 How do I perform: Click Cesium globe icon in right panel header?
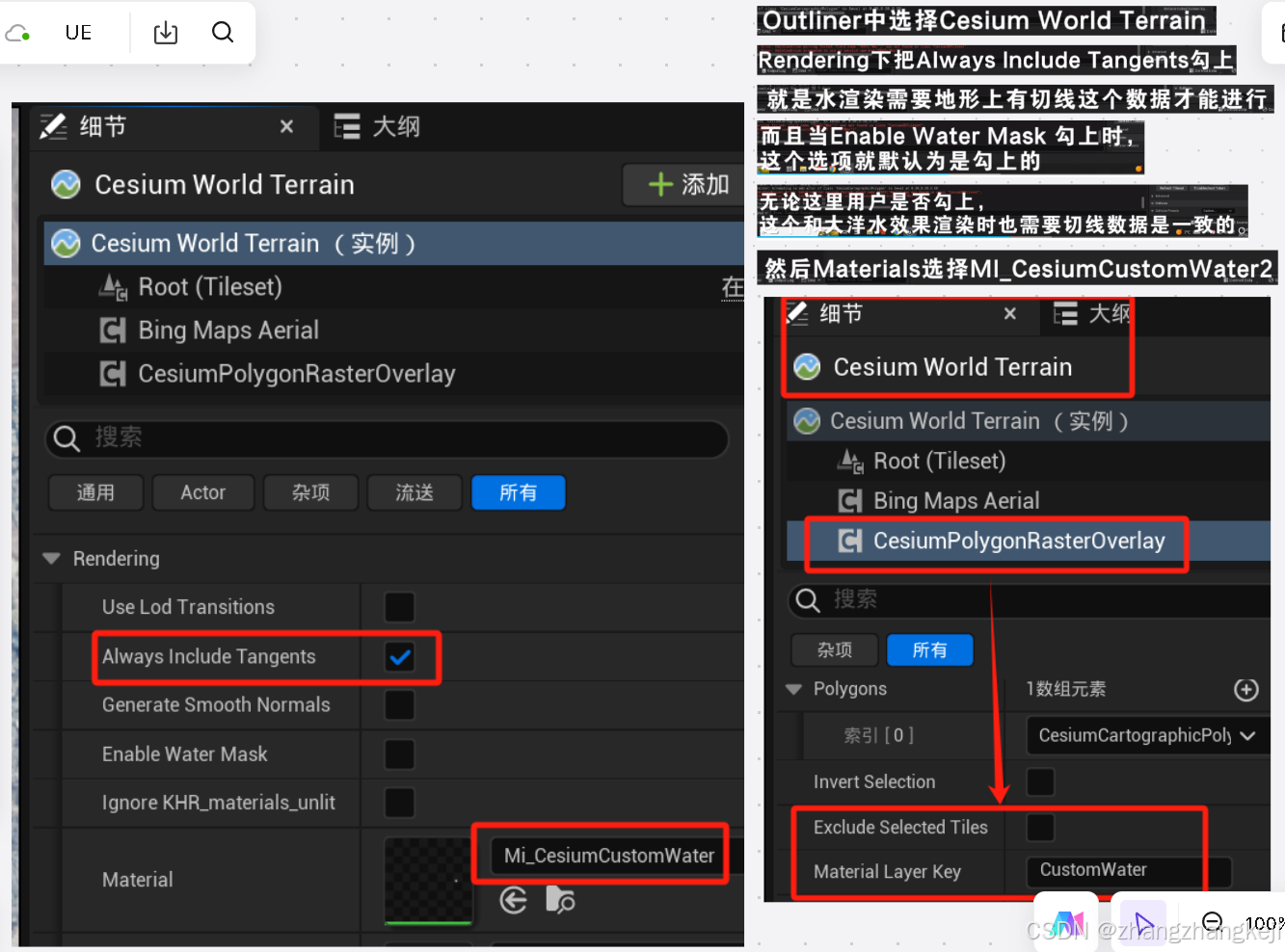pyautogui.click(x=807, y=367)
